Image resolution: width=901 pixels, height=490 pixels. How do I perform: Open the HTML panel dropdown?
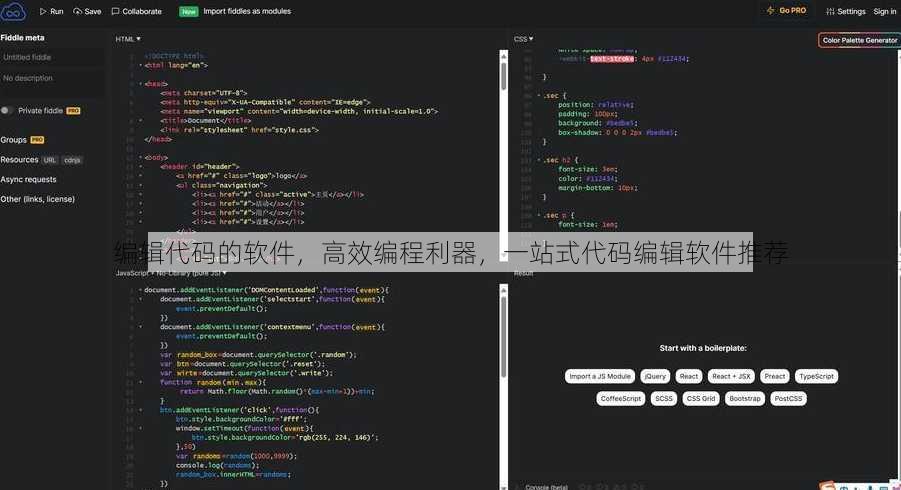[128, 39]
